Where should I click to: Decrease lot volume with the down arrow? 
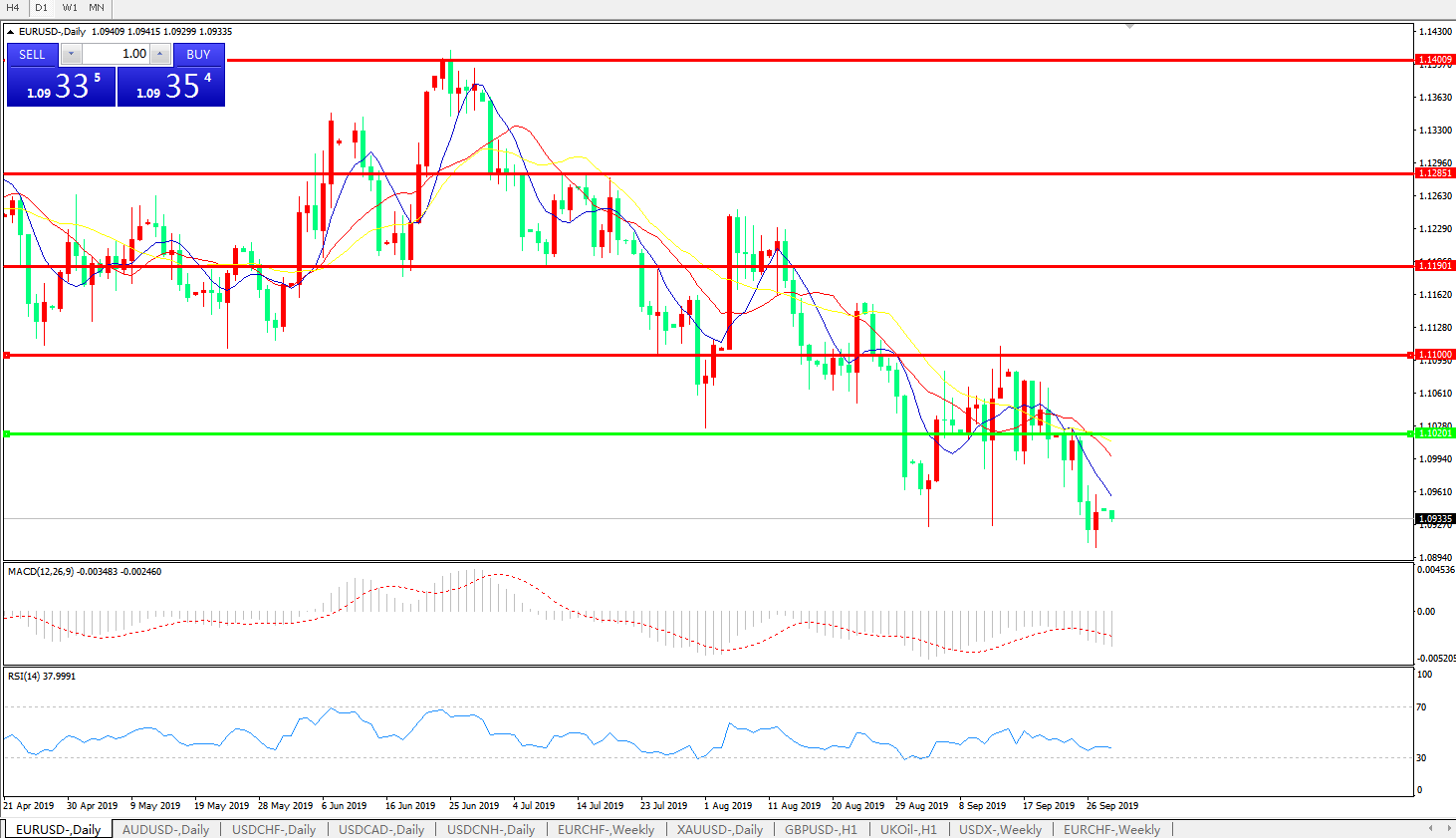[x=72, y=54]
